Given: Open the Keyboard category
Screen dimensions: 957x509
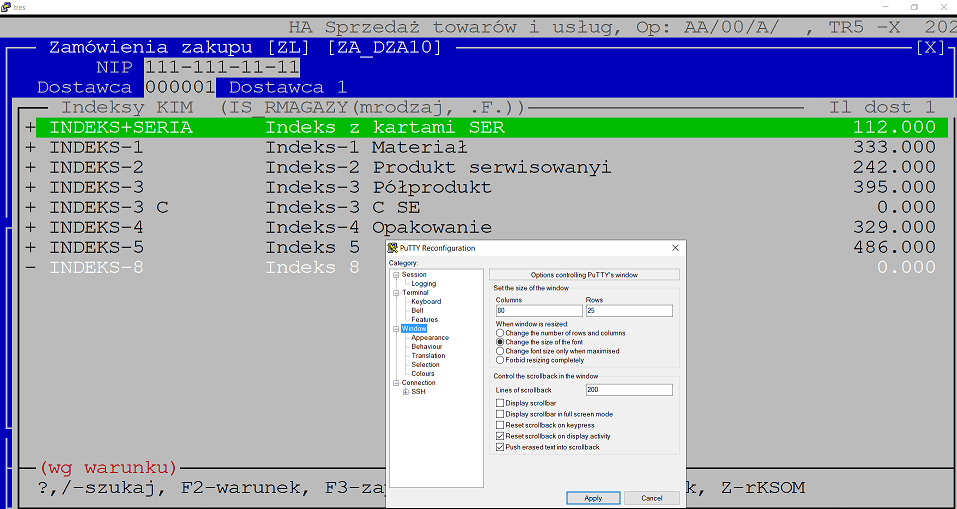Looking at the screenshot, I should click(x=426, y=301).
